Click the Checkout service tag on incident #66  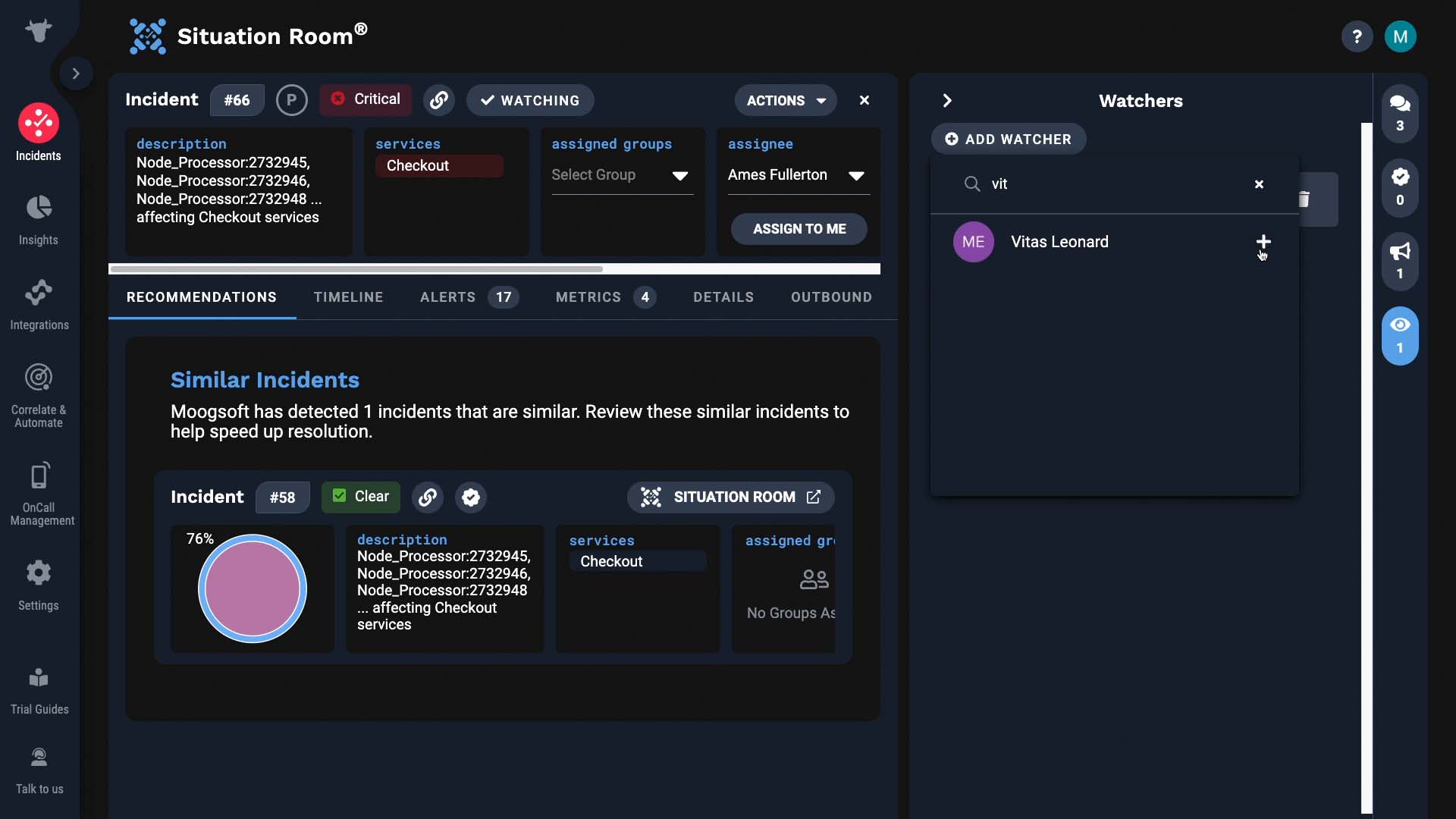tap(439, 166)
